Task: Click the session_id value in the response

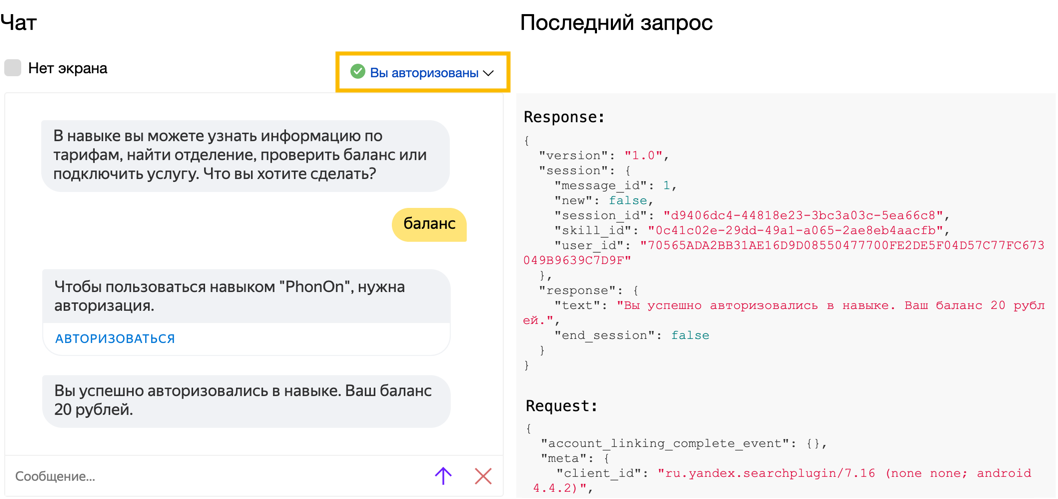Action: (804, 215)
